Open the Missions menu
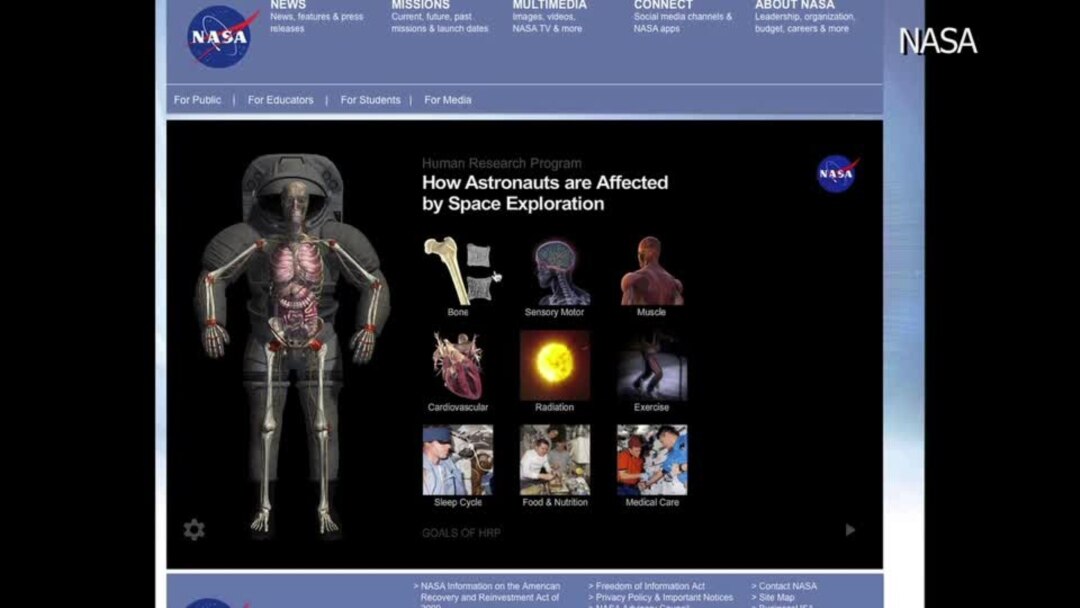Viewport: 1080px width, 608px height. pyautogui.click(x=420, y=6)
